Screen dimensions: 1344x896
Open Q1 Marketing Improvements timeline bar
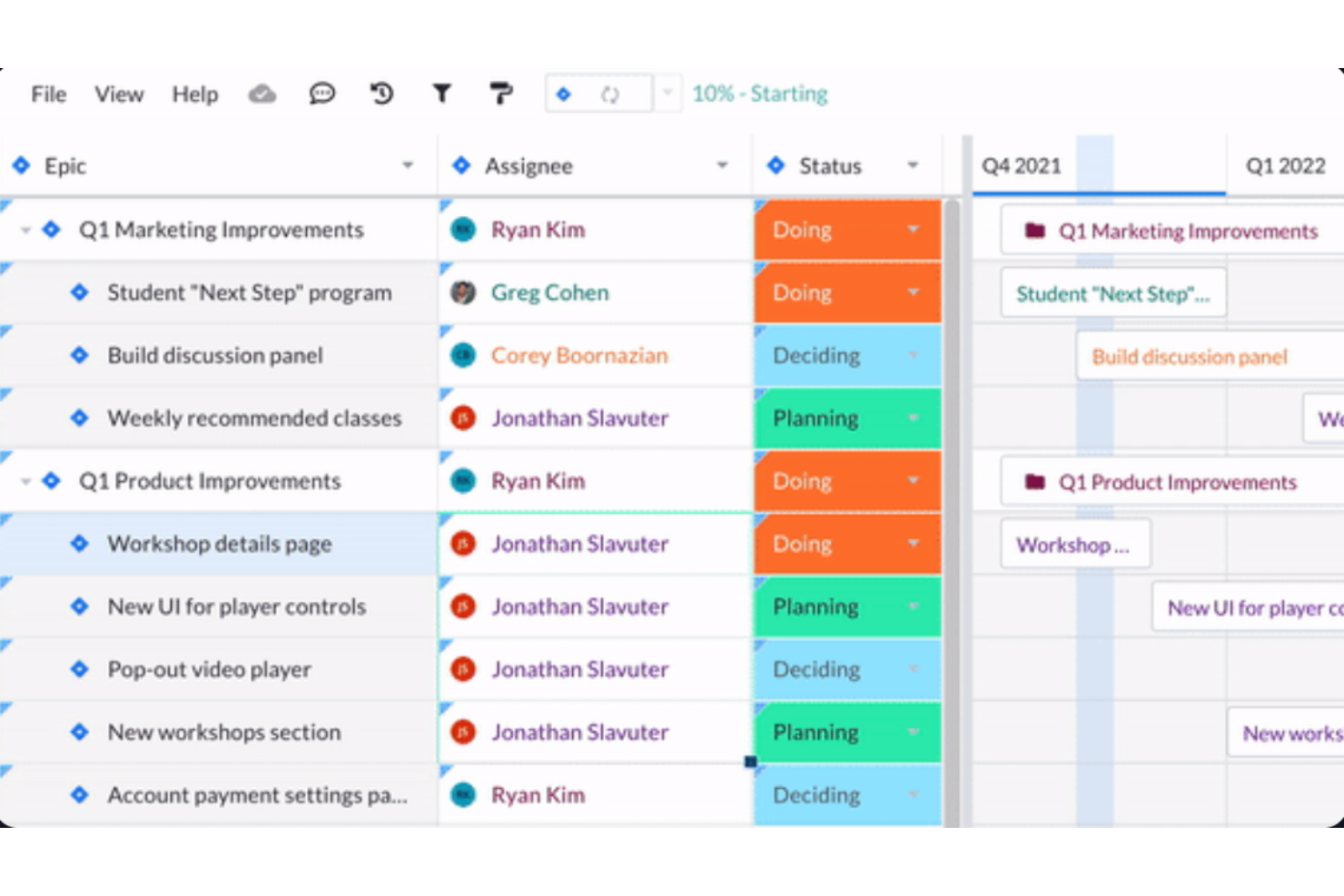1171,231
